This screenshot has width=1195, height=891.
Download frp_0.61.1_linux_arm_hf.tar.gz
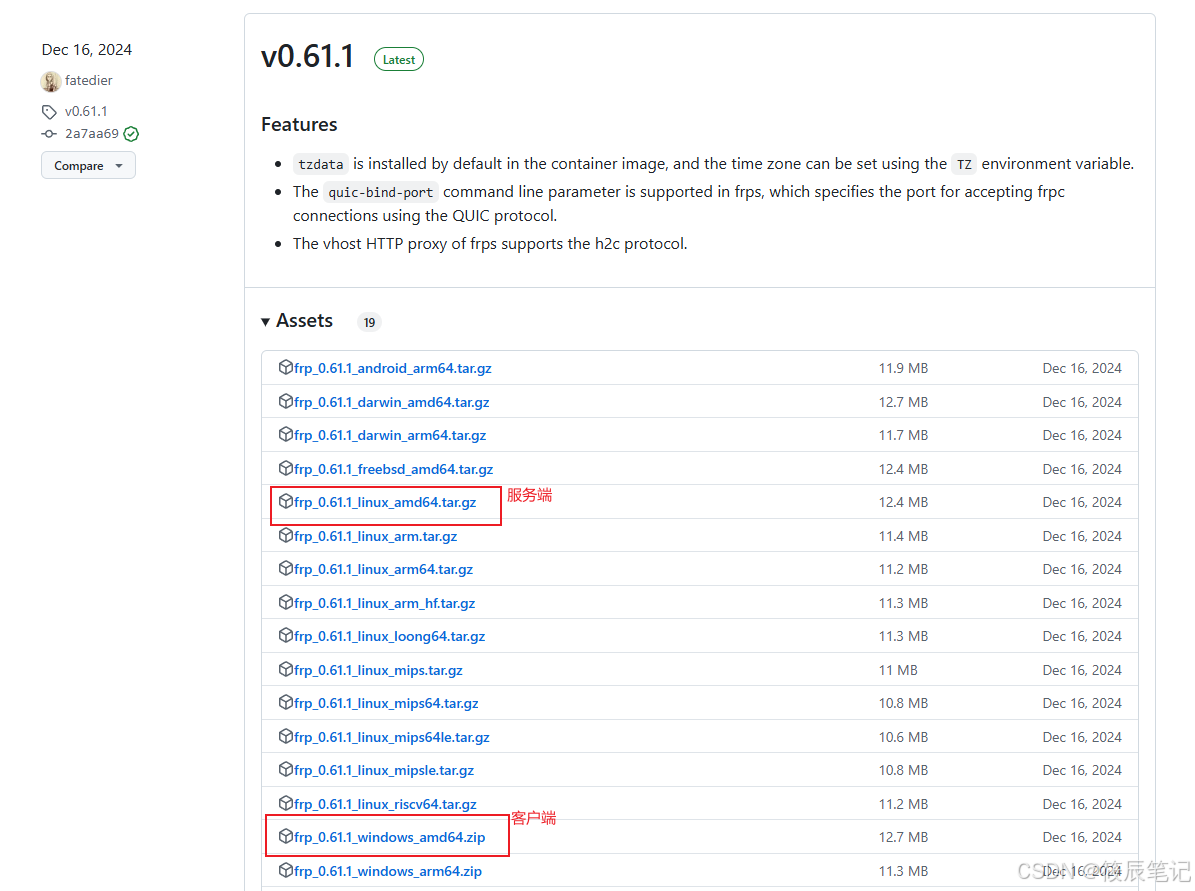385,603
